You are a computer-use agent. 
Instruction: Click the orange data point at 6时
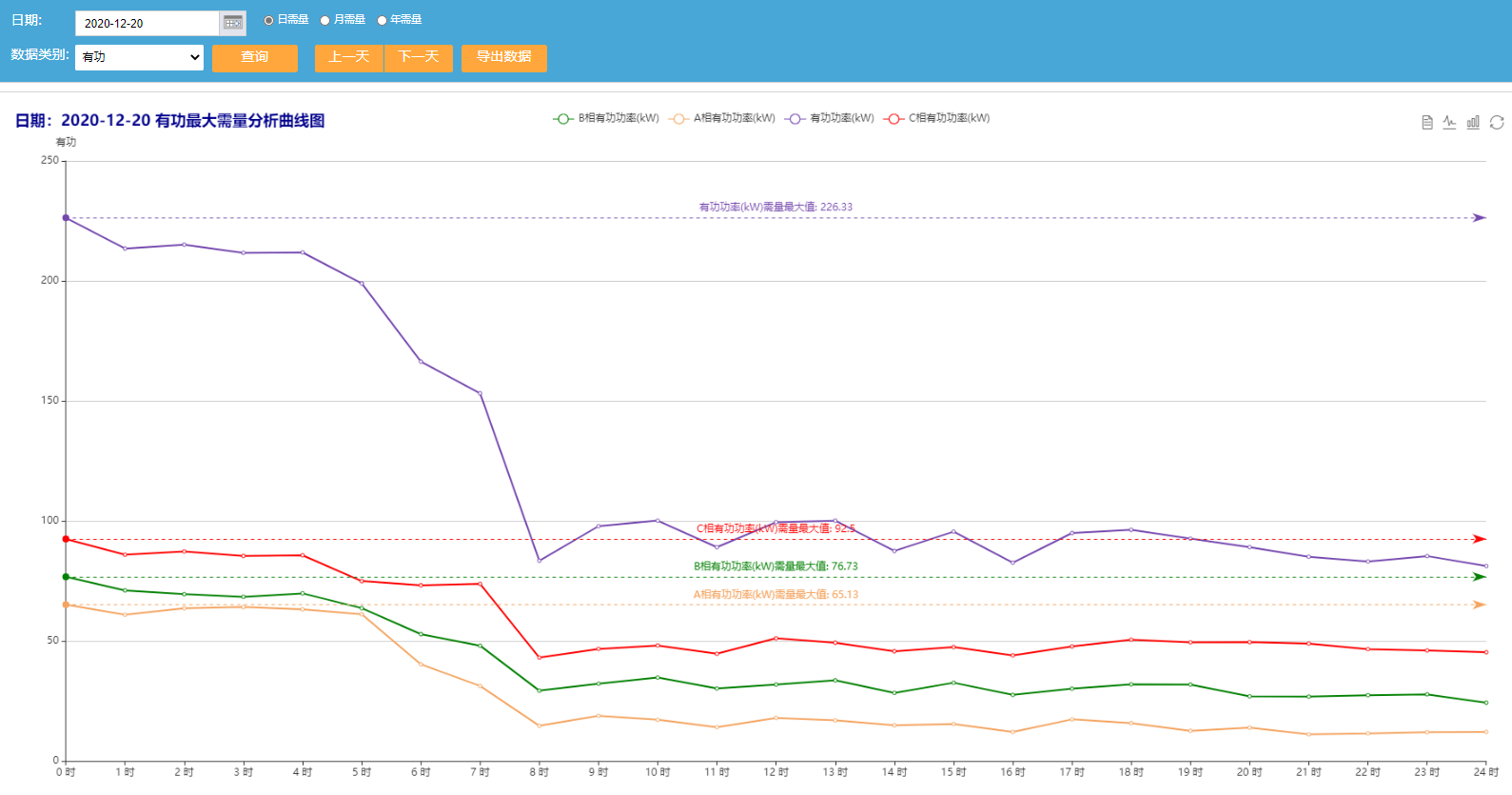421,665
